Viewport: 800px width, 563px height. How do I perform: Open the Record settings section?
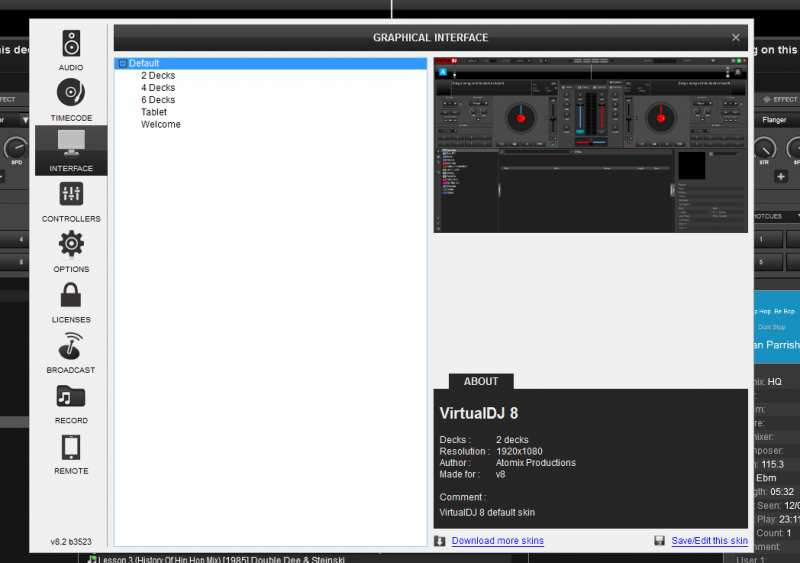click(71, 403)
